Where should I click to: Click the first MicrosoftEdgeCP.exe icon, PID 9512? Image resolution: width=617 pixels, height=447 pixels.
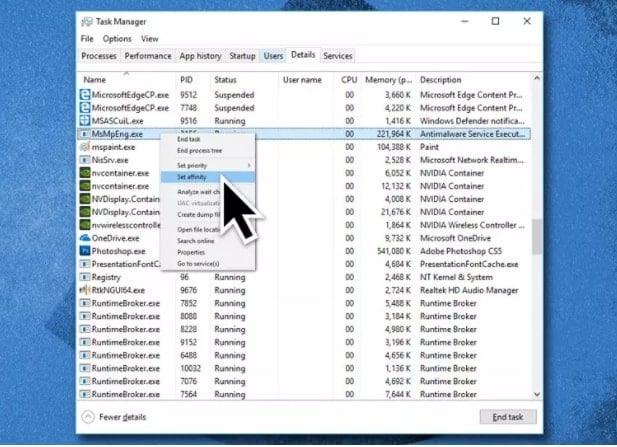(85, 95)
